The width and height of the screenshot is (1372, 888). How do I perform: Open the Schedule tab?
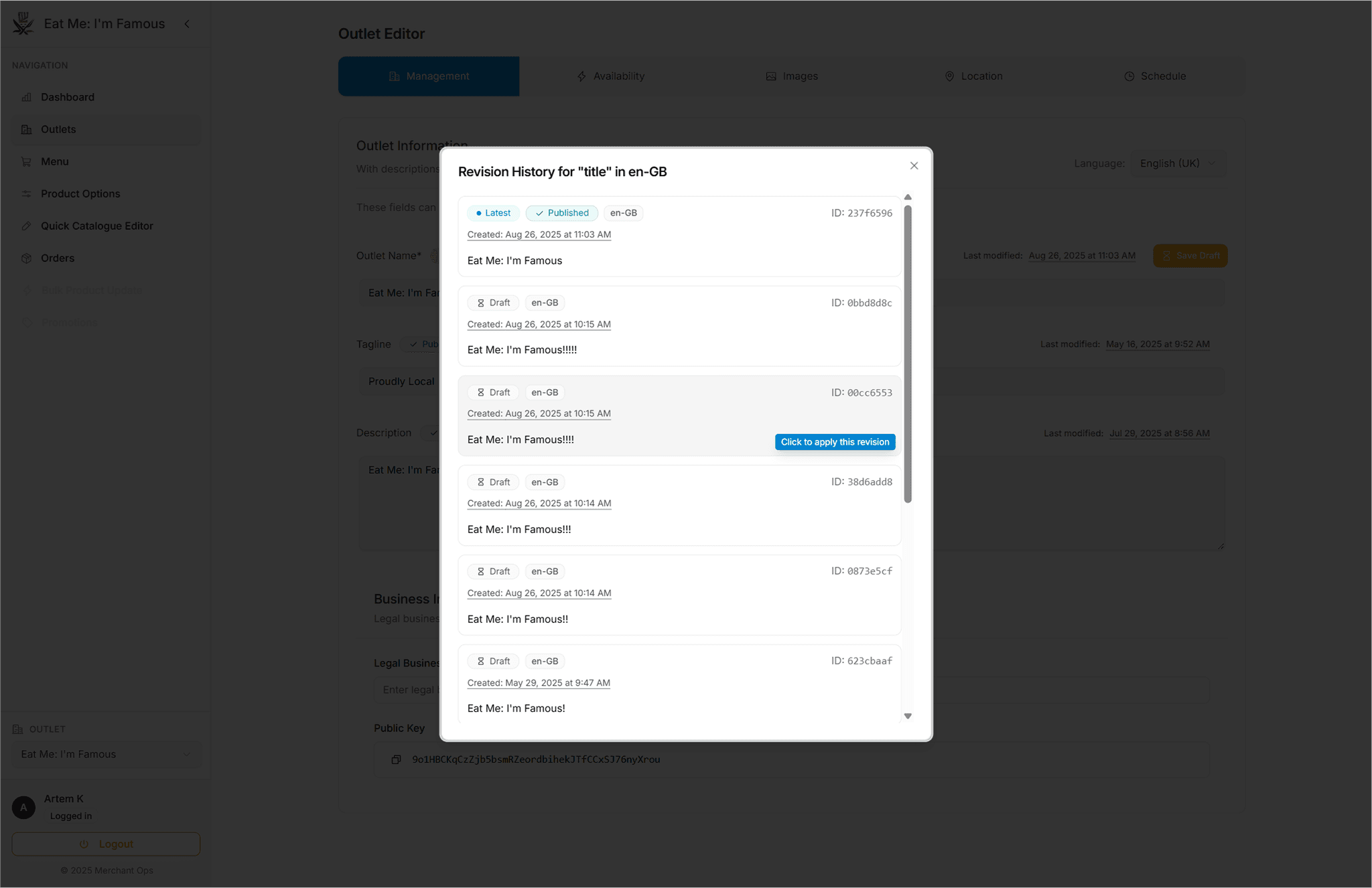coord(1154,76)
